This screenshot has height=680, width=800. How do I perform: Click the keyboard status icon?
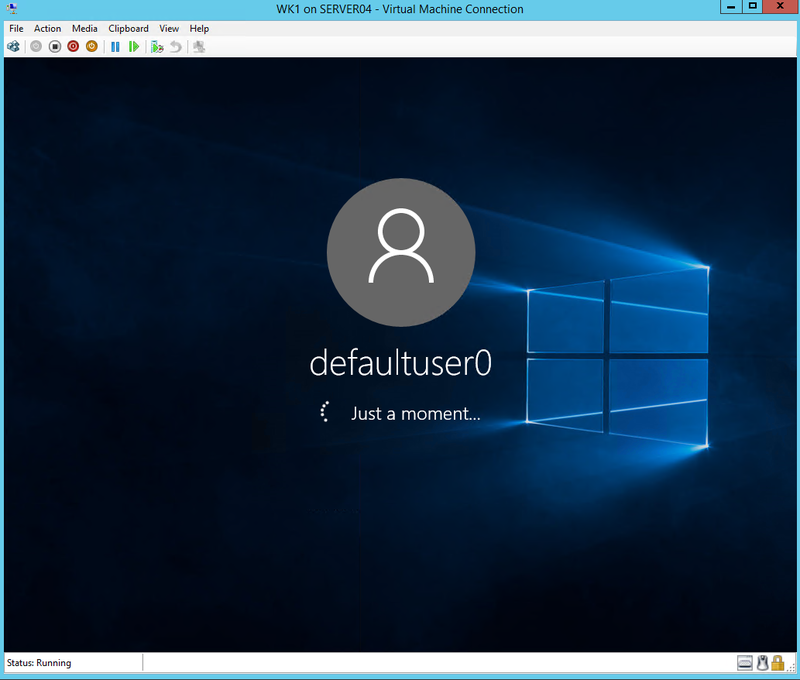[744, 663]
